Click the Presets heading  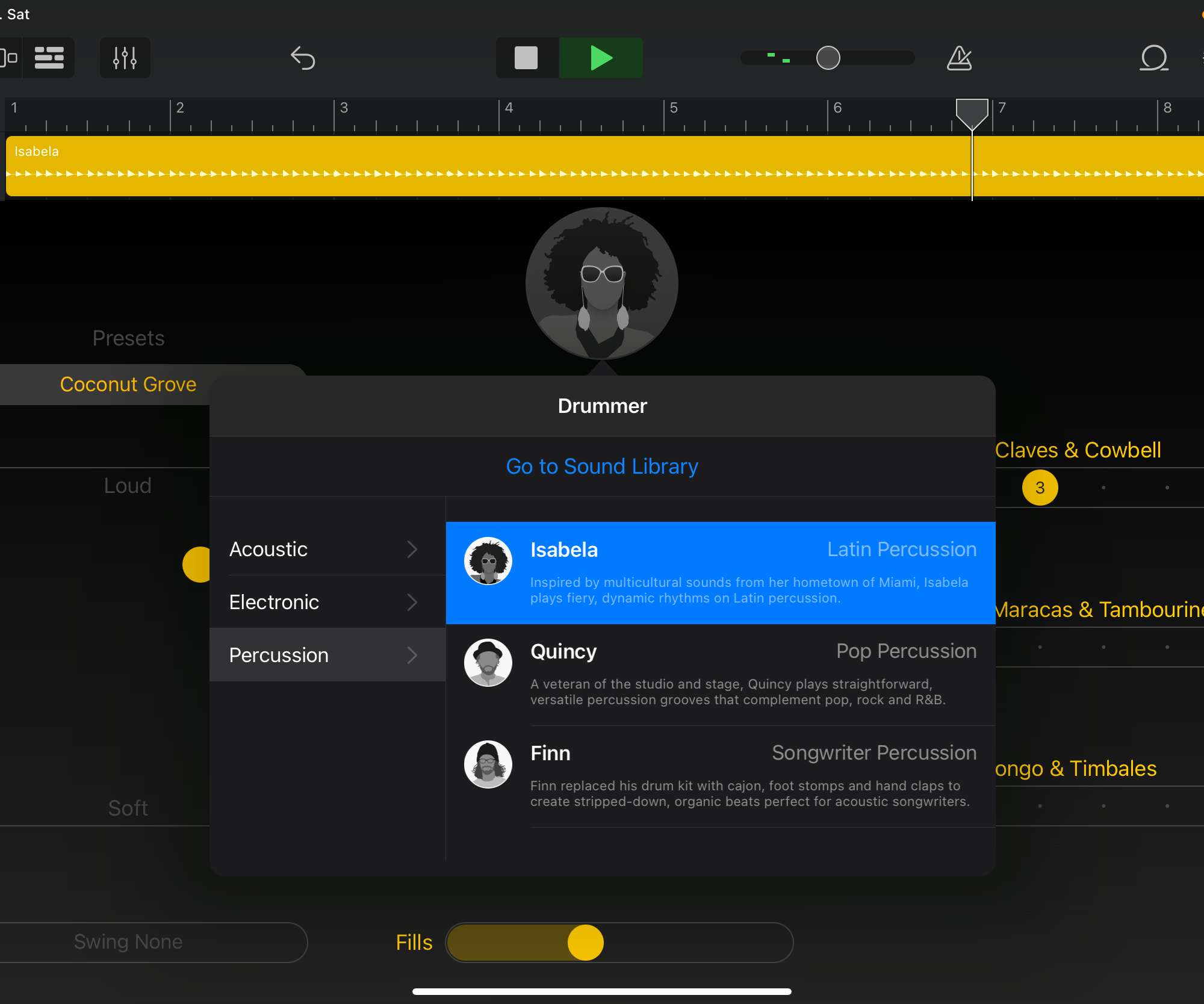(128, 338)
